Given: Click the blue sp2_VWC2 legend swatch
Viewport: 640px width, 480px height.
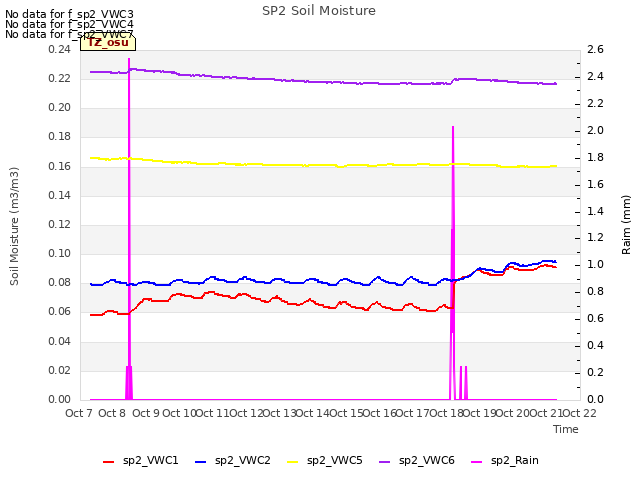Looking at the screenshot, I should click(201, 462).
